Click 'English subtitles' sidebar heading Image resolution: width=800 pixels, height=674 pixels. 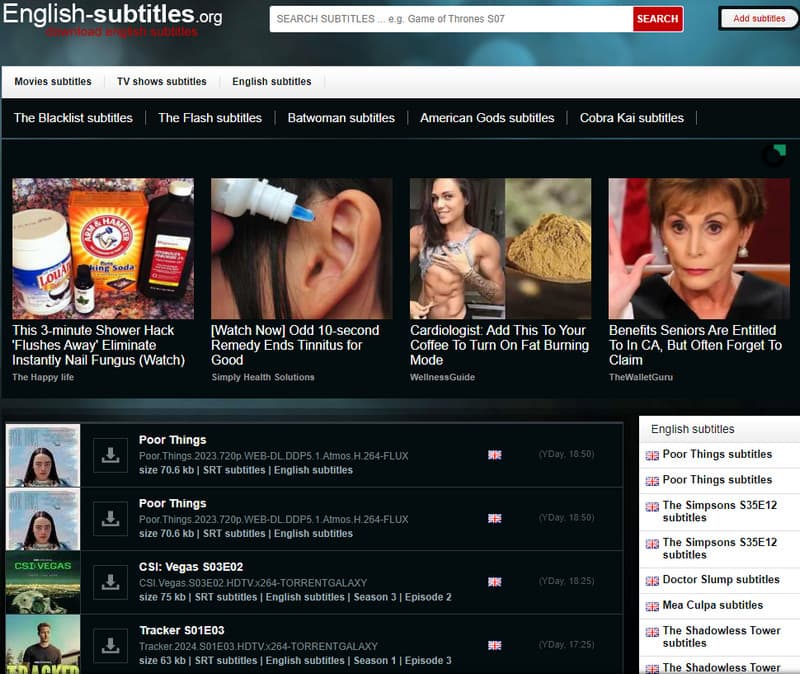[x=692, y=429]
